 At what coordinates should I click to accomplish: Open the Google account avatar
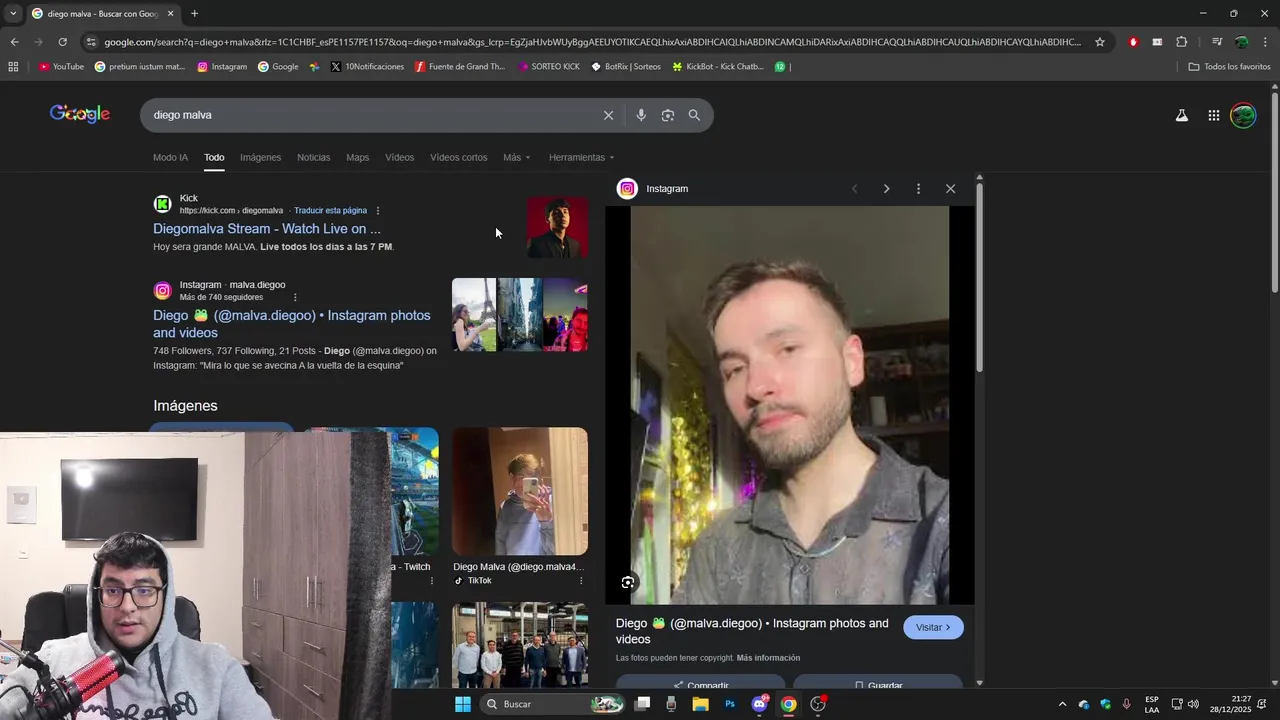[1243, 115]
